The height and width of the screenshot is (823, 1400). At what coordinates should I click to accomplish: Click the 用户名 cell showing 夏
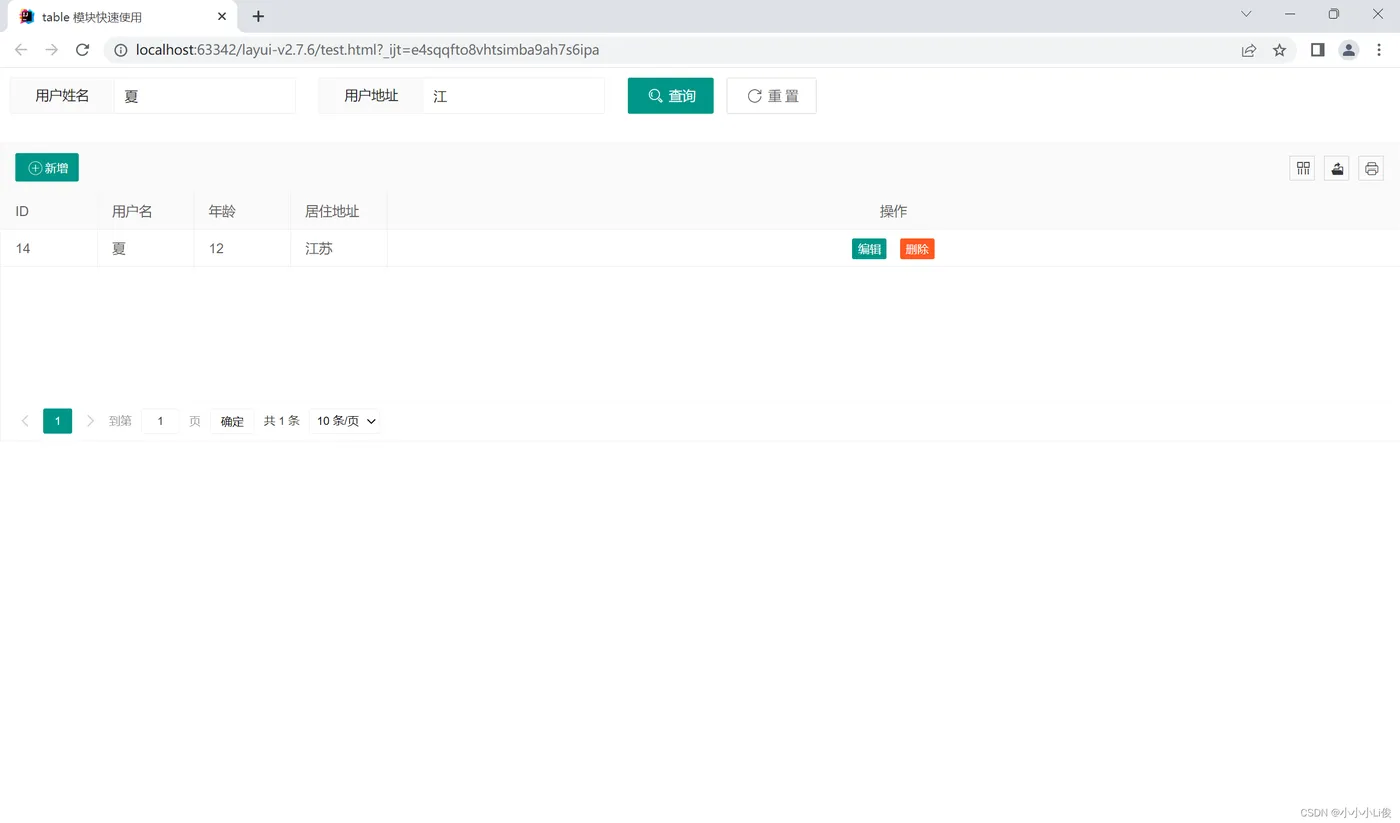[x=146, y=248]
